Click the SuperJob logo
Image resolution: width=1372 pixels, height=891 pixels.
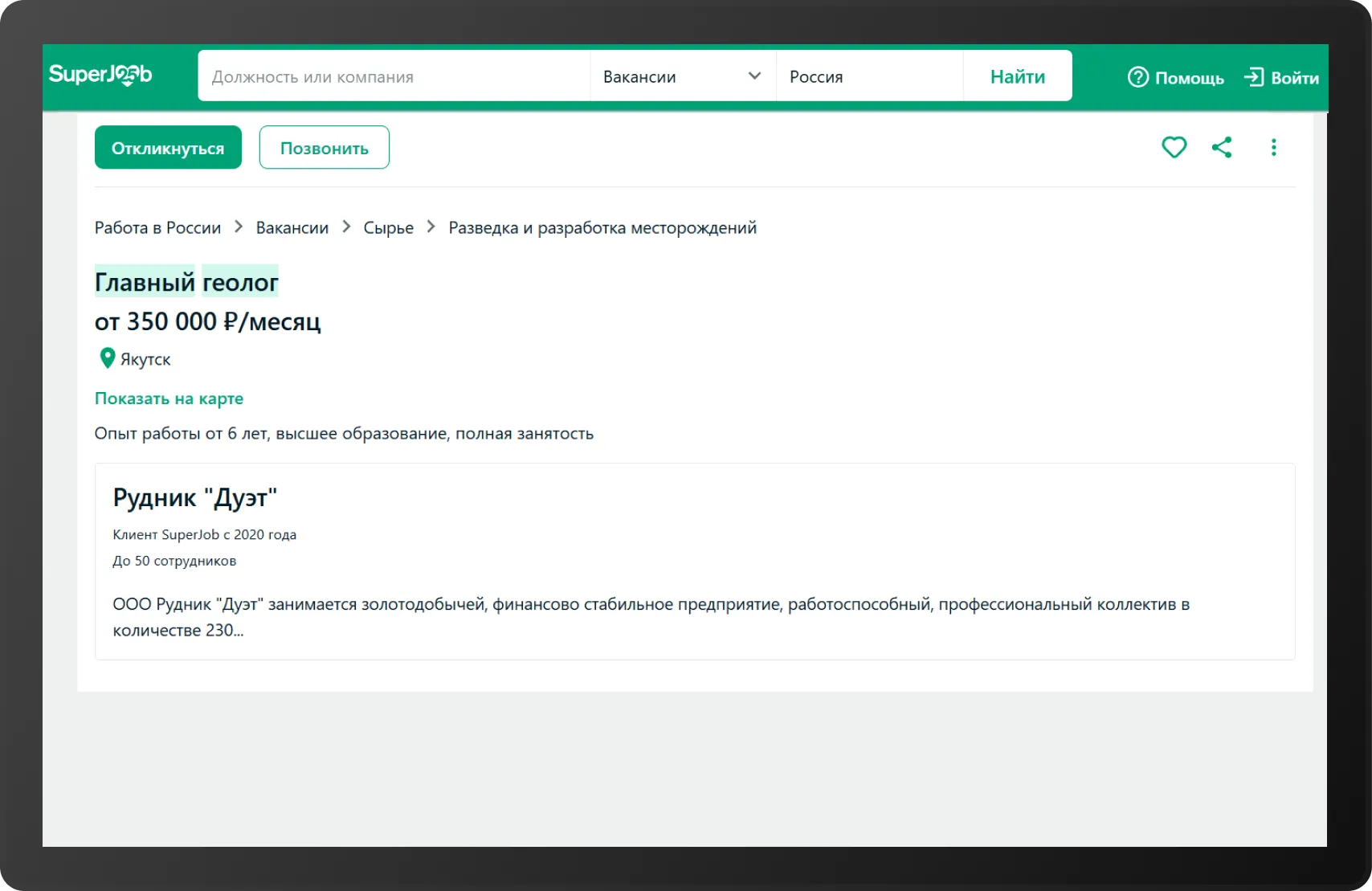point(100,76)
